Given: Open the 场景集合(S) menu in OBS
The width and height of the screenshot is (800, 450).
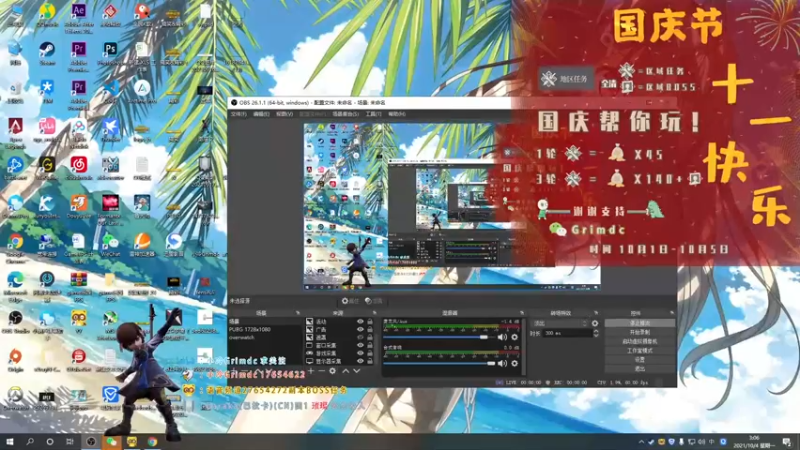Looking at the screenshot, I should [x=345, y=114].
